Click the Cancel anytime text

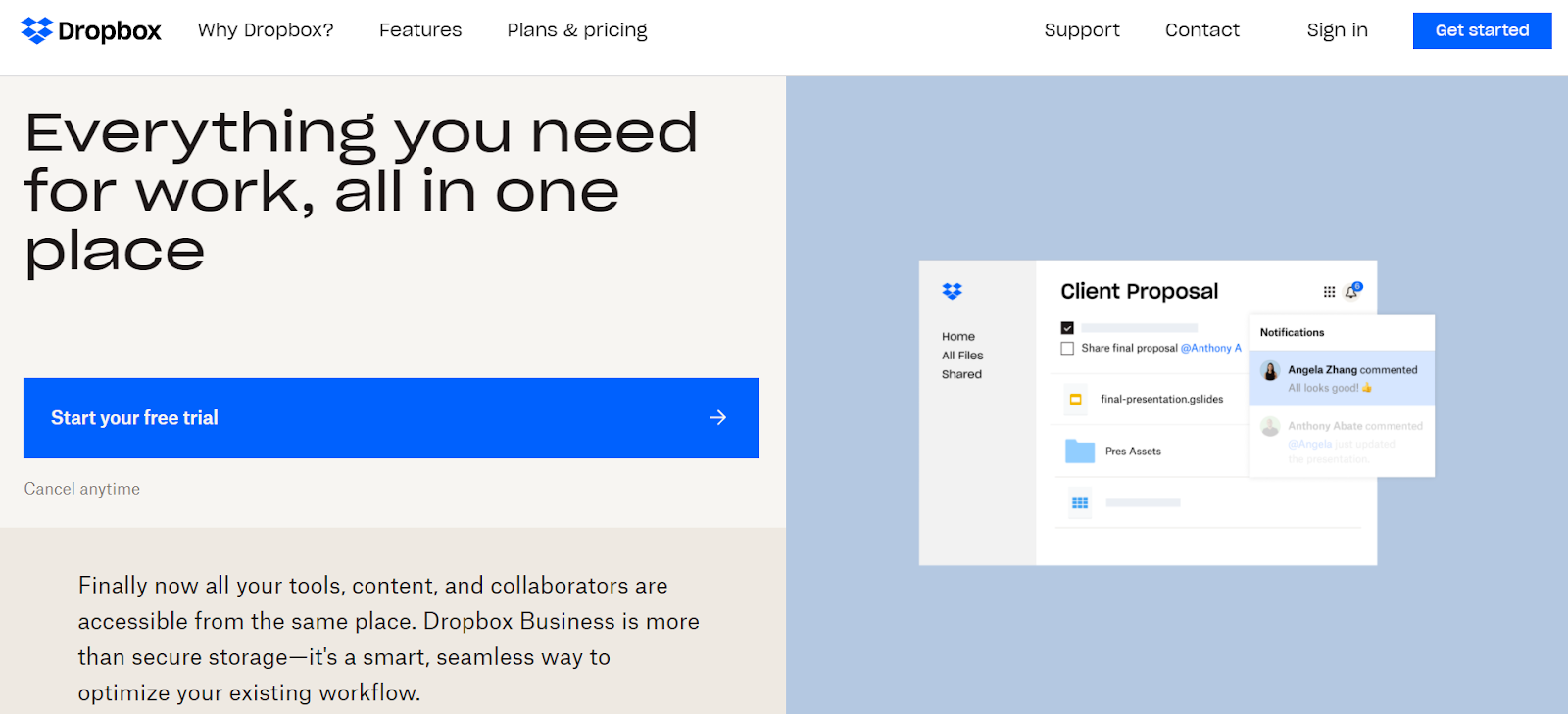[x=82, y=489]
